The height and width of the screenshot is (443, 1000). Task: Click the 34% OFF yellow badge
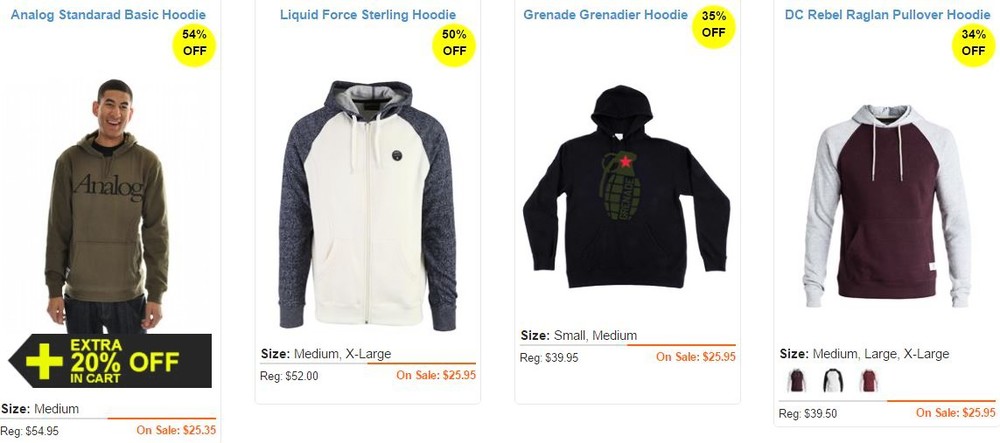[973, 45]
